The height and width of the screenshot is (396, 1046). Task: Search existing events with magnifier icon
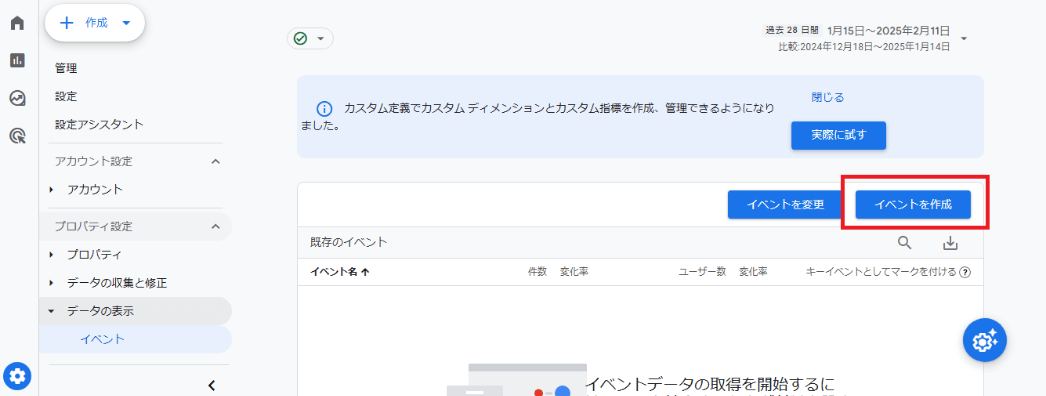(905, 243)
